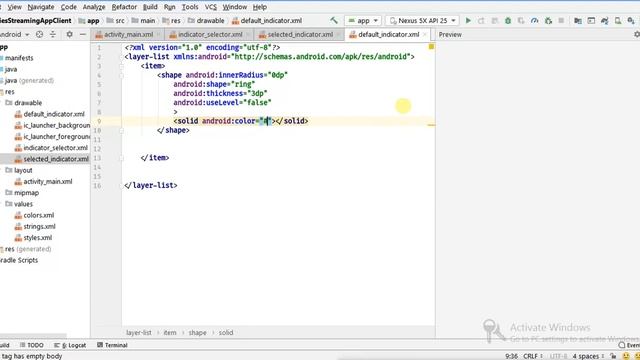This screenshot has width=640, height=360.
Task: Open the Android project view dropdown
Action: click(x=15, y=35)
